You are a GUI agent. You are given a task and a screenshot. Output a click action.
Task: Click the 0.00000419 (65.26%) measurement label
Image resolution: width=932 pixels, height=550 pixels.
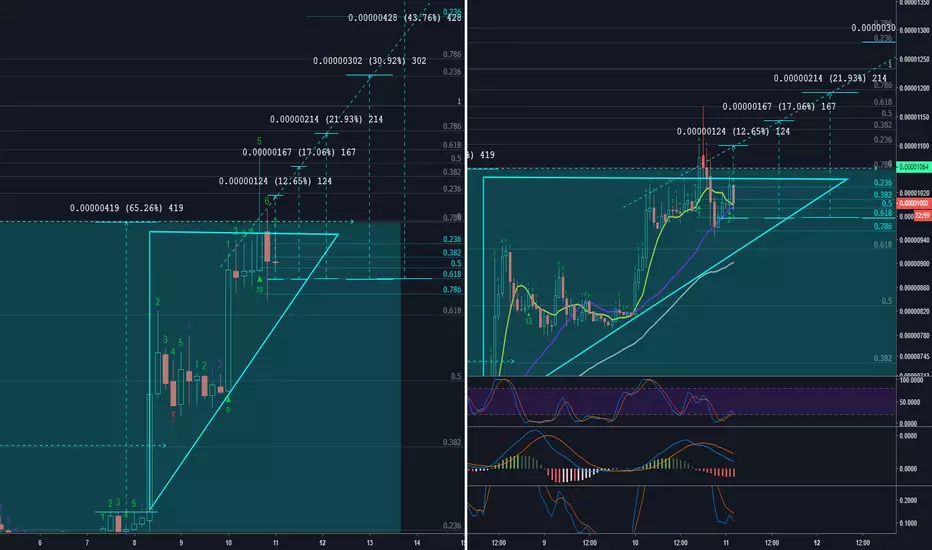[x=127, y=208]
